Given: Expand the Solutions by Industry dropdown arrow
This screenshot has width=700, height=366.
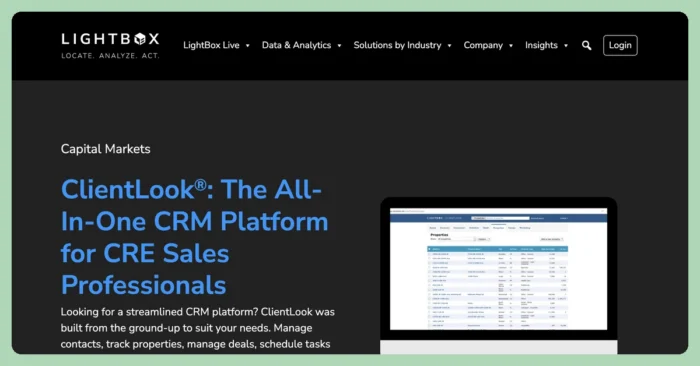Looking at the screenshot, I should pos(450,46).
